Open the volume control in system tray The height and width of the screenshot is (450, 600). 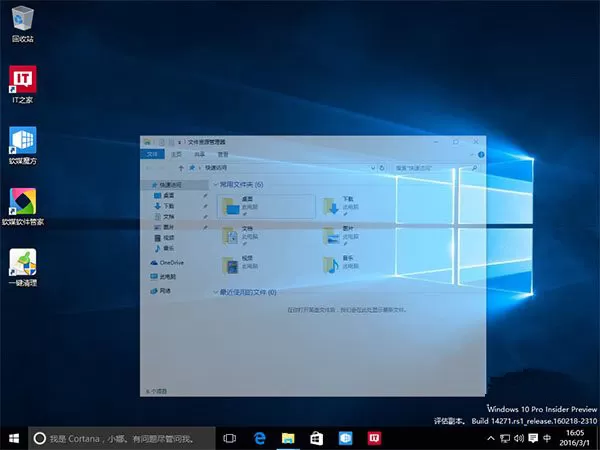(x=519, y=438)
